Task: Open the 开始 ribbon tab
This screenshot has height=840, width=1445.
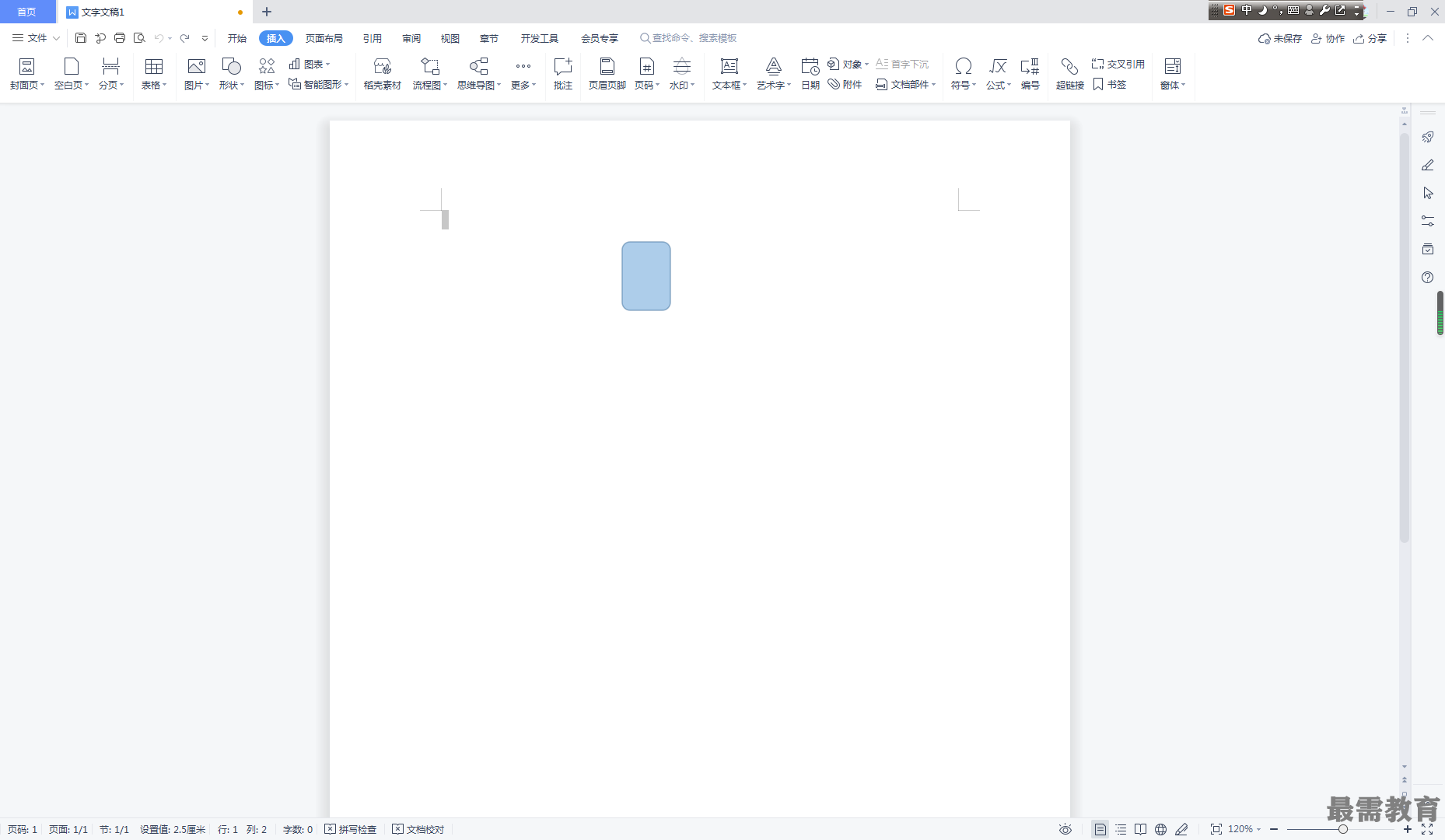Action: [237, 38]
